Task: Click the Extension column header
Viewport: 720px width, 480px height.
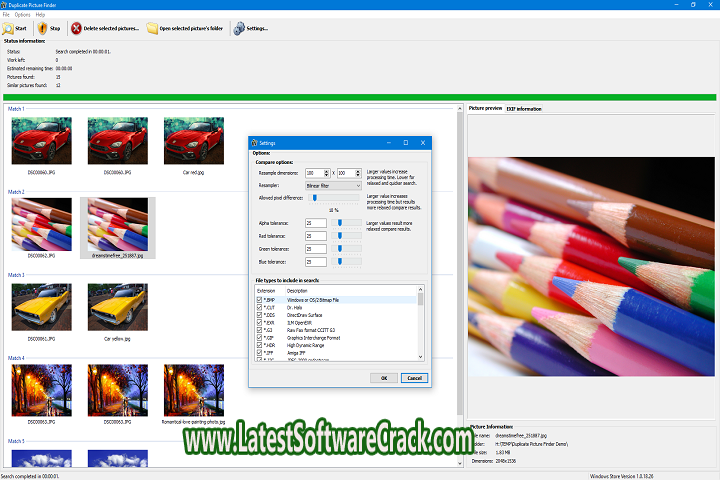Action: tap(266, 291)
